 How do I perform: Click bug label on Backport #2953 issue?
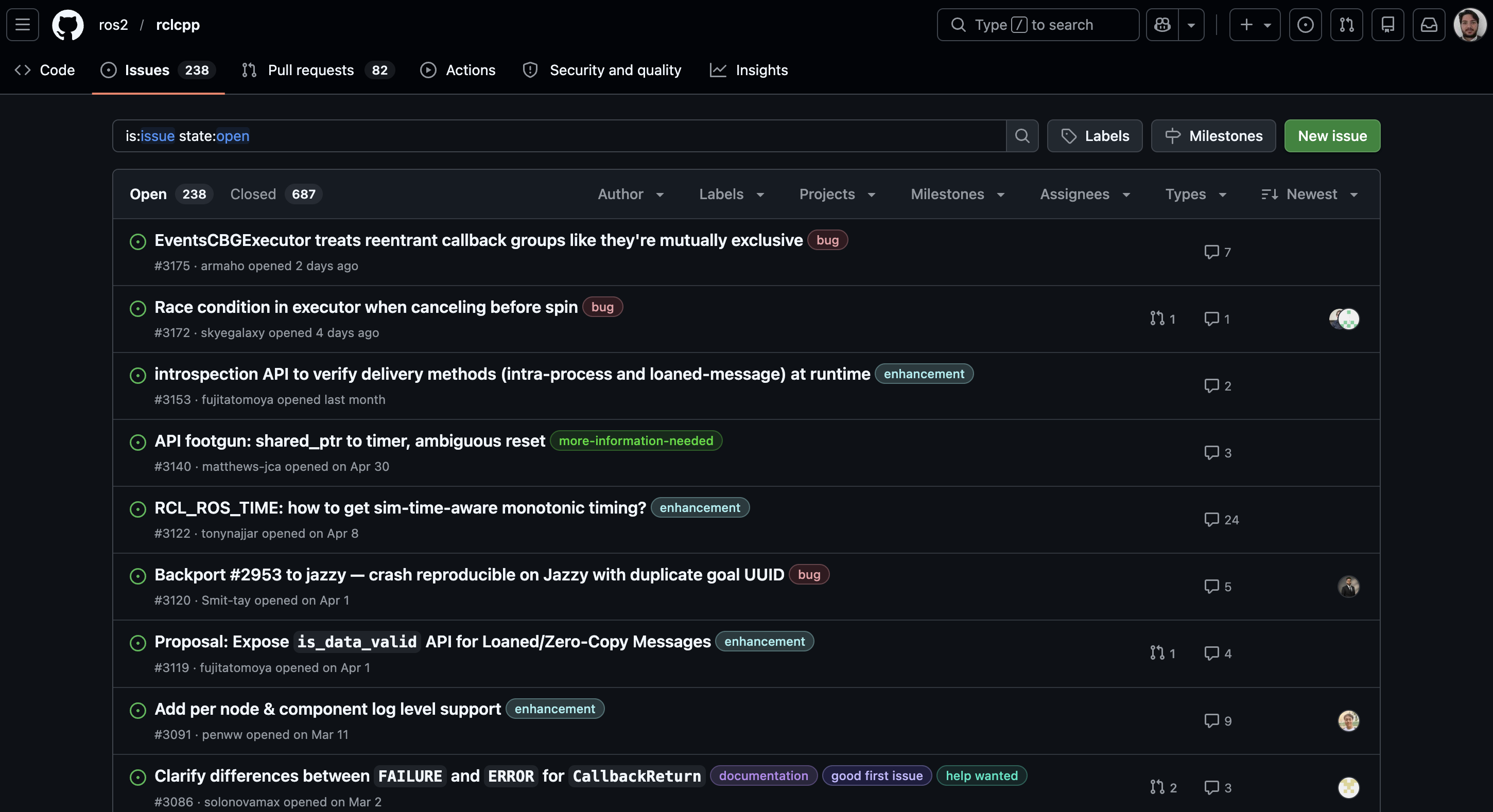808,575
